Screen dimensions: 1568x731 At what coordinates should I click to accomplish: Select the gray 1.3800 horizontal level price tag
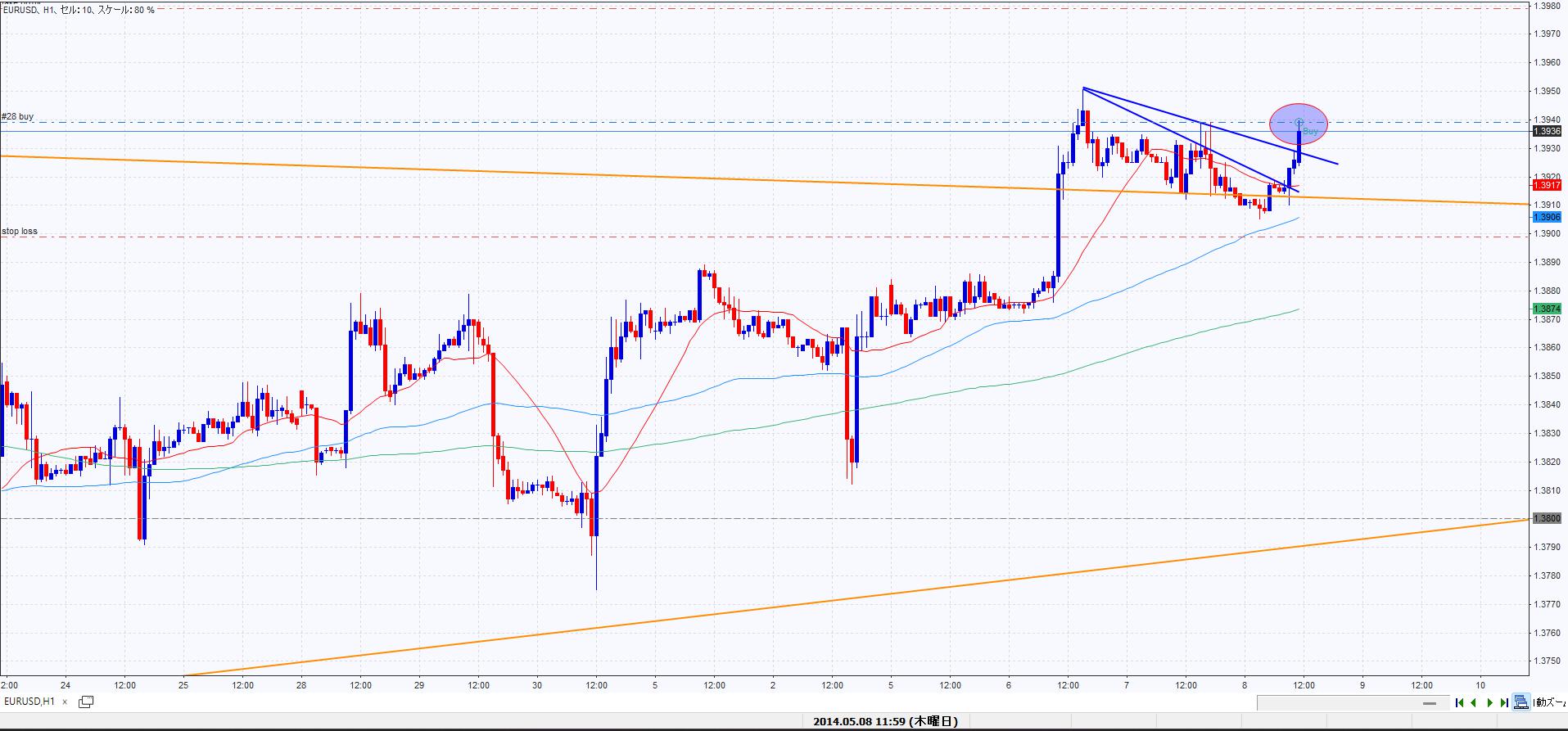(x=1547, y=518)
